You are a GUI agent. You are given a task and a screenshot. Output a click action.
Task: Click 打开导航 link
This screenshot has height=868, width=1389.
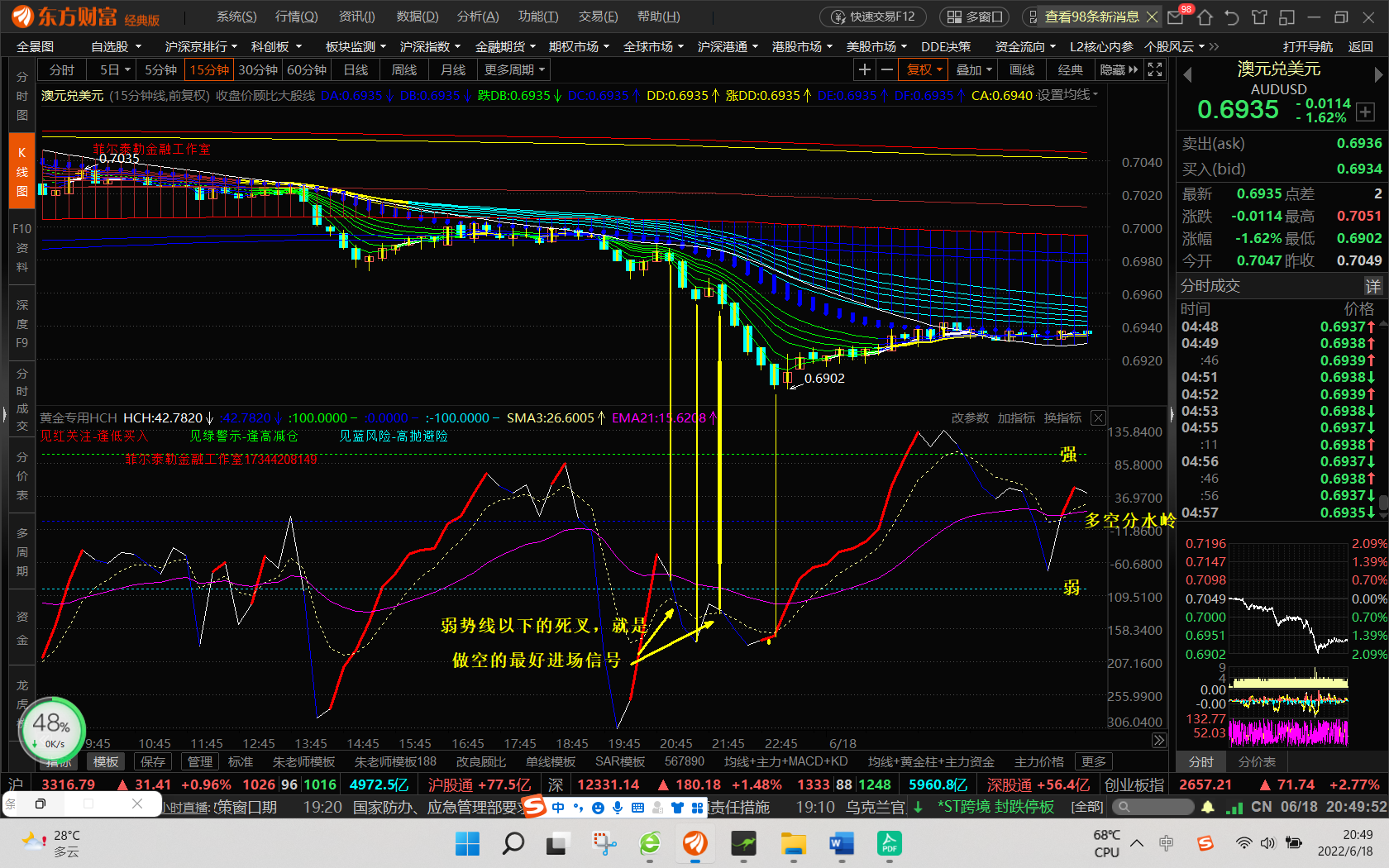(x=1308, y=47)
